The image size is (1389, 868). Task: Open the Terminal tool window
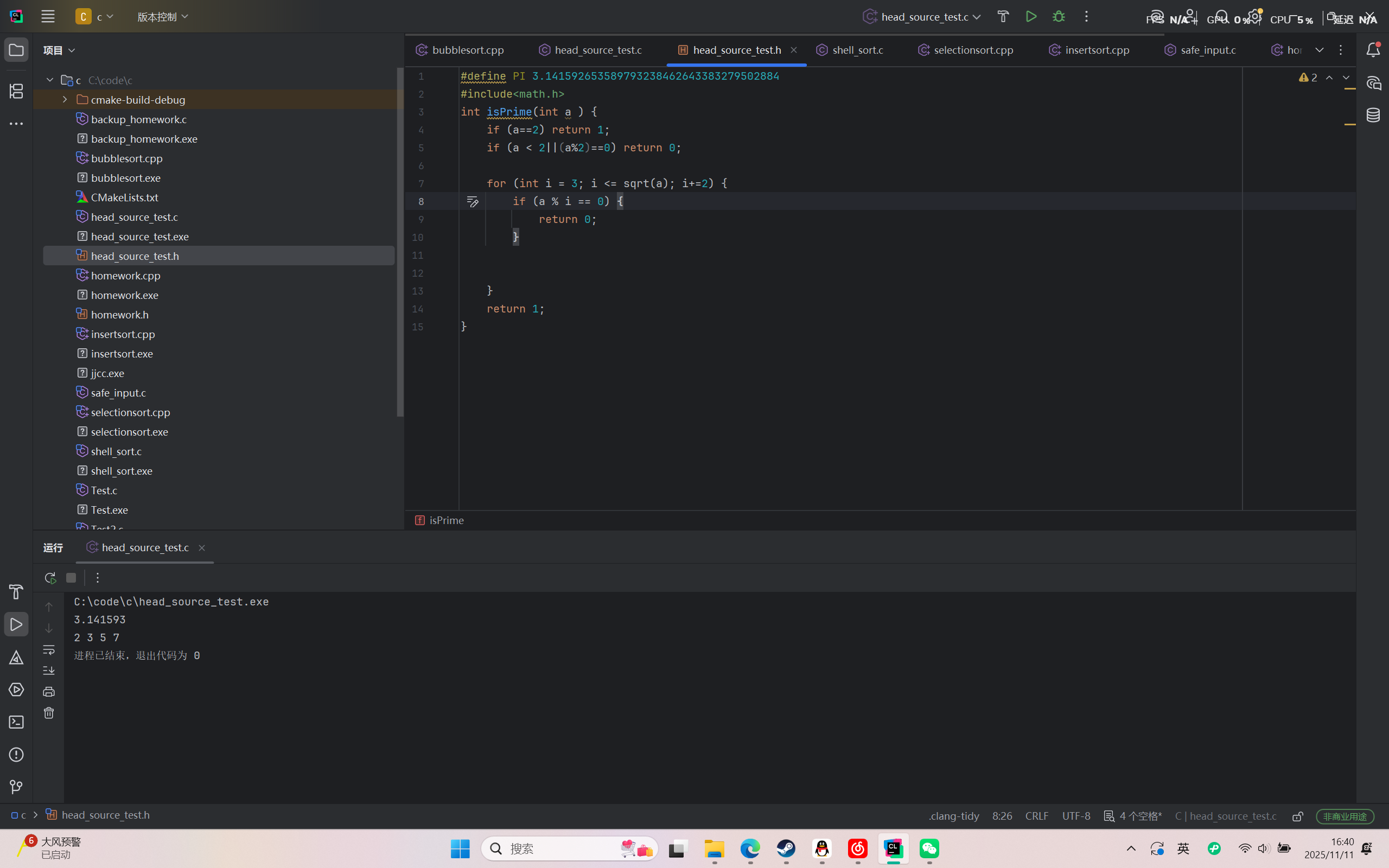click(x=16, y=722)
